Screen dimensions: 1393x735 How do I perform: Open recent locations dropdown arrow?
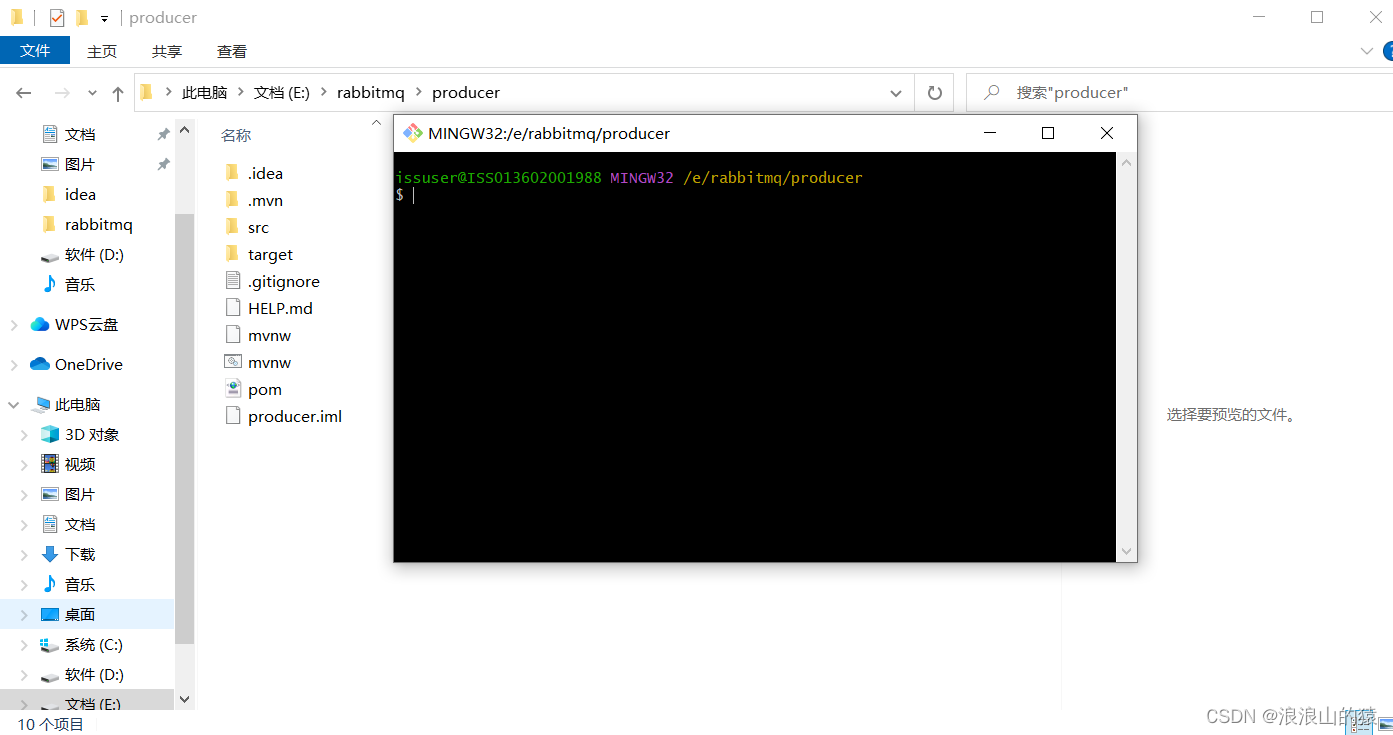coord(92,93)
